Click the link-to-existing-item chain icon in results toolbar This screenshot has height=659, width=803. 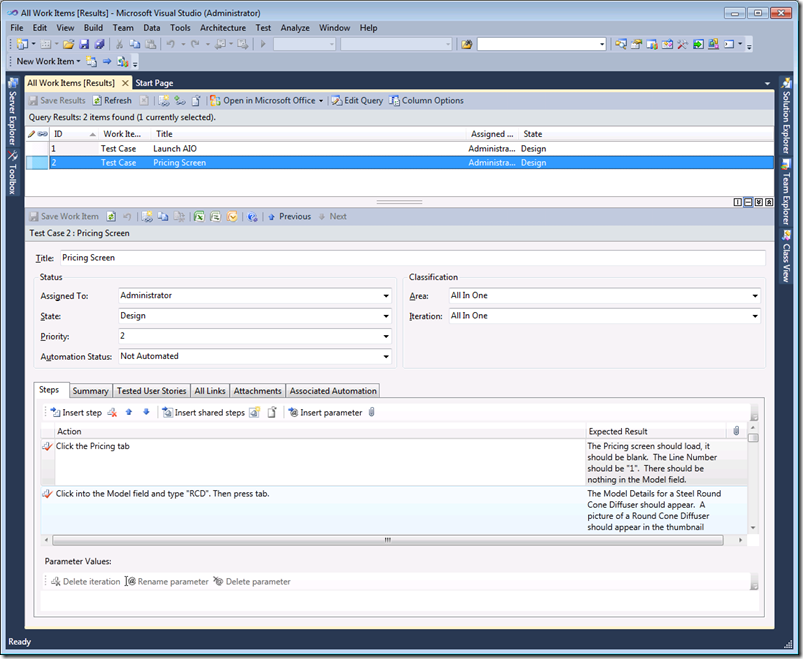tap(179, 101)
